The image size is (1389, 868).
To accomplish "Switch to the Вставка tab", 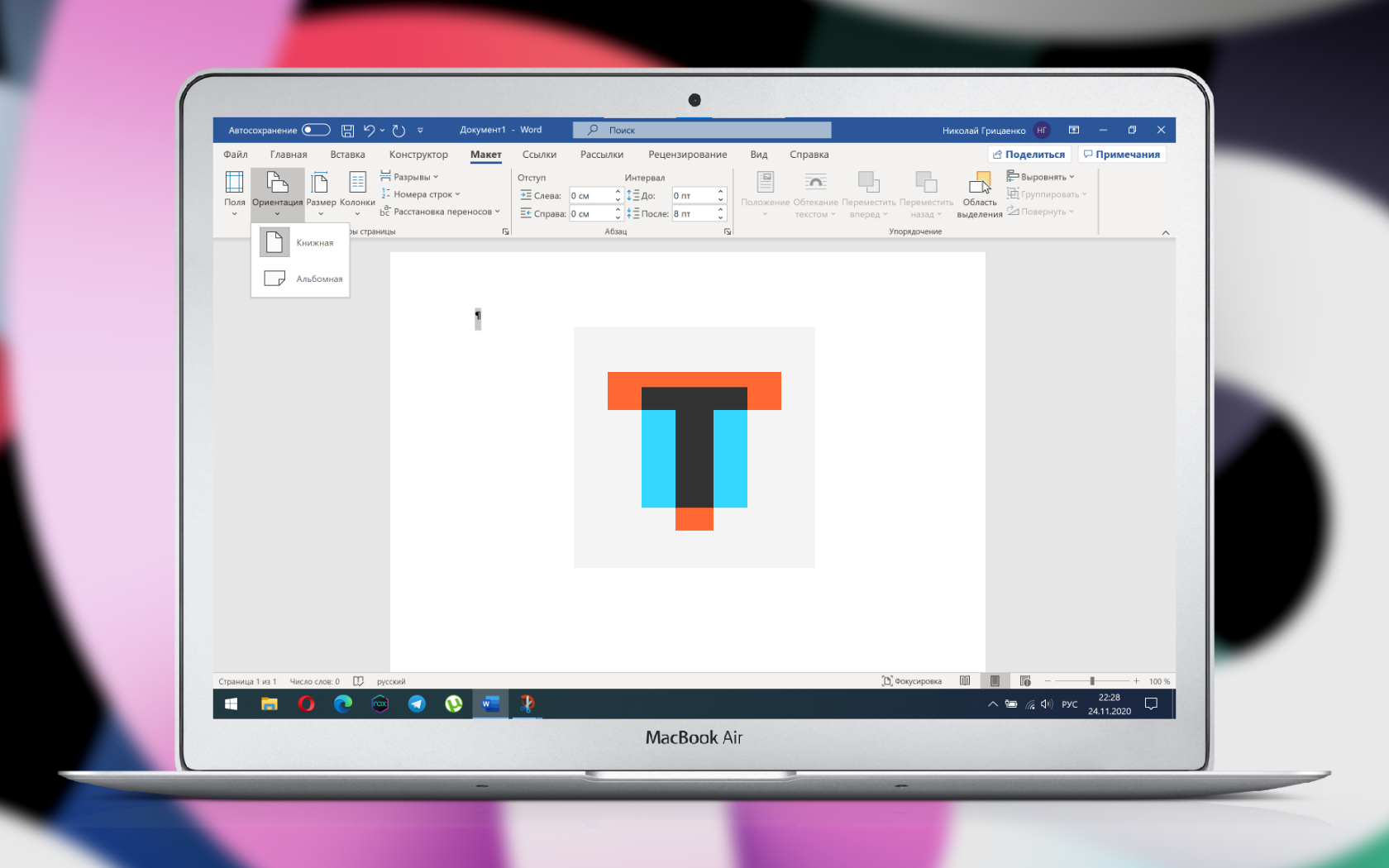I will 347,155.
